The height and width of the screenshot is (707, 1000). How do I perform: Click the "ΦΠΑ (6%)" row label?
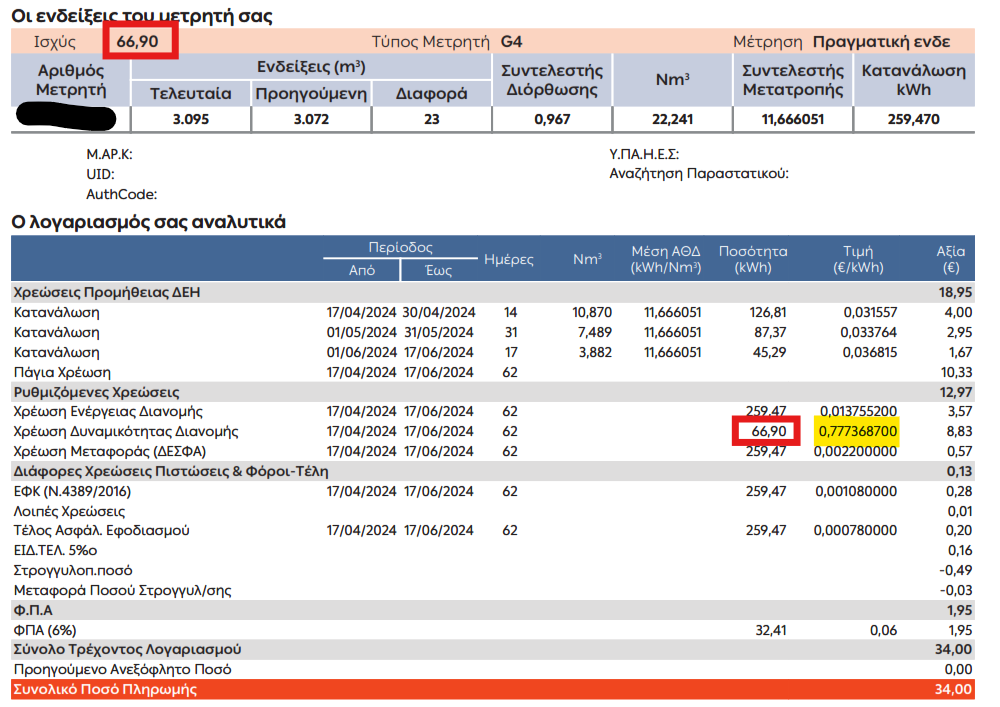[x=45, y=630]
